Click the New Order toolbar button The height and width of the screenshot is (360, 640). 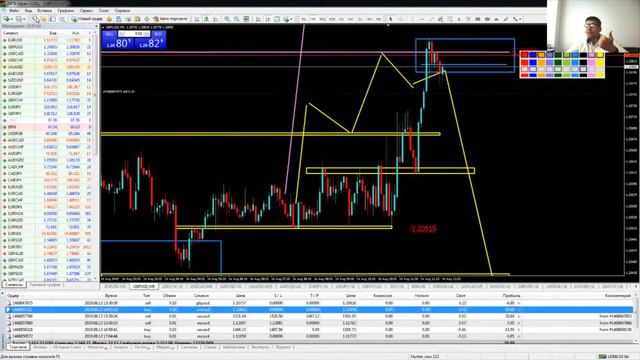point(87,19)
